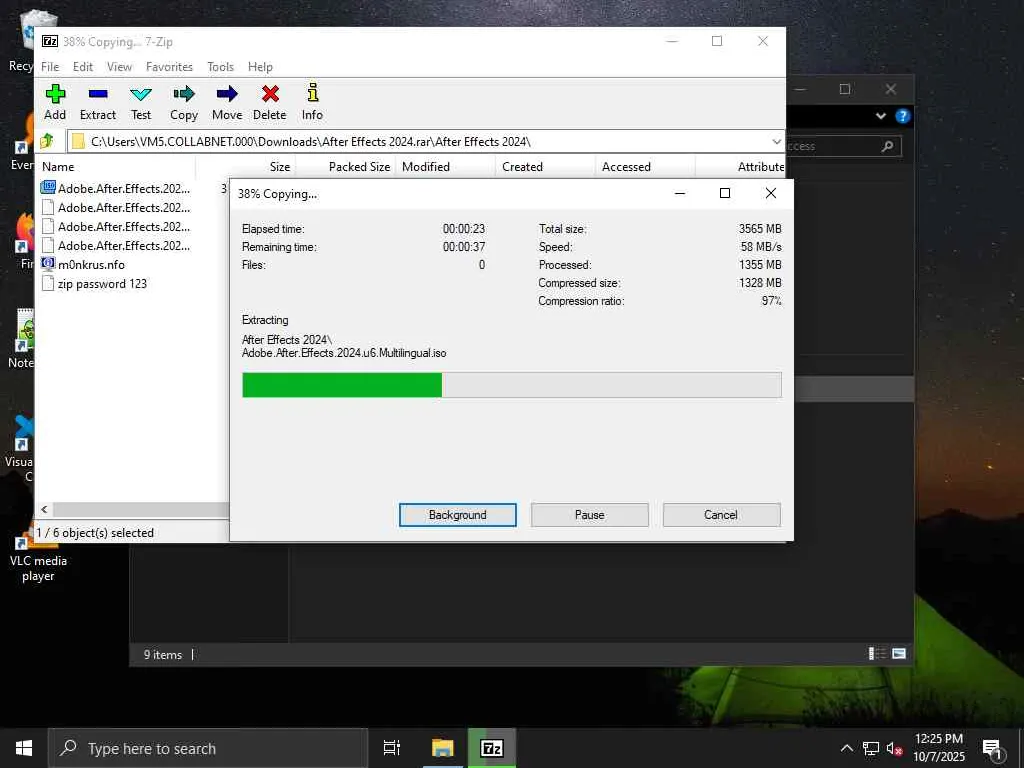Select the third Adobe.After.Effects.202... file row
The width and height of the screenshot is (1024, 768).
pos(123,226)
